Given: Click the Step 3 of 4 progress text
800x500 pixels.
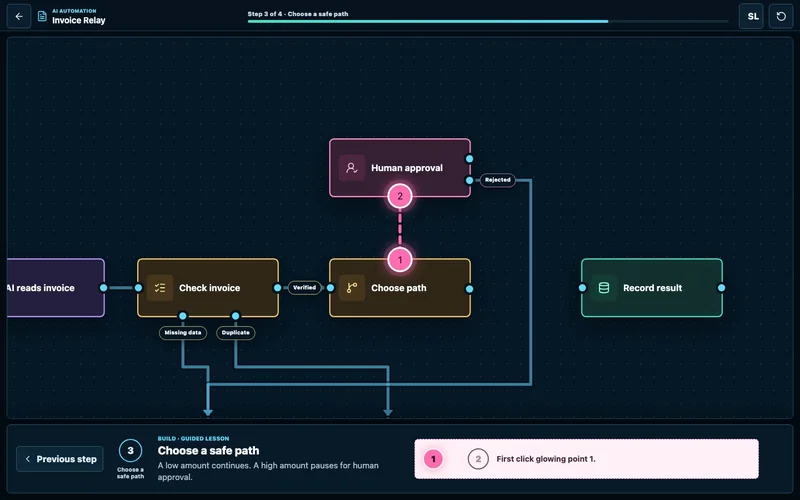Looking at the screenshot, I should pyautogui.click(x=298, y=14).
